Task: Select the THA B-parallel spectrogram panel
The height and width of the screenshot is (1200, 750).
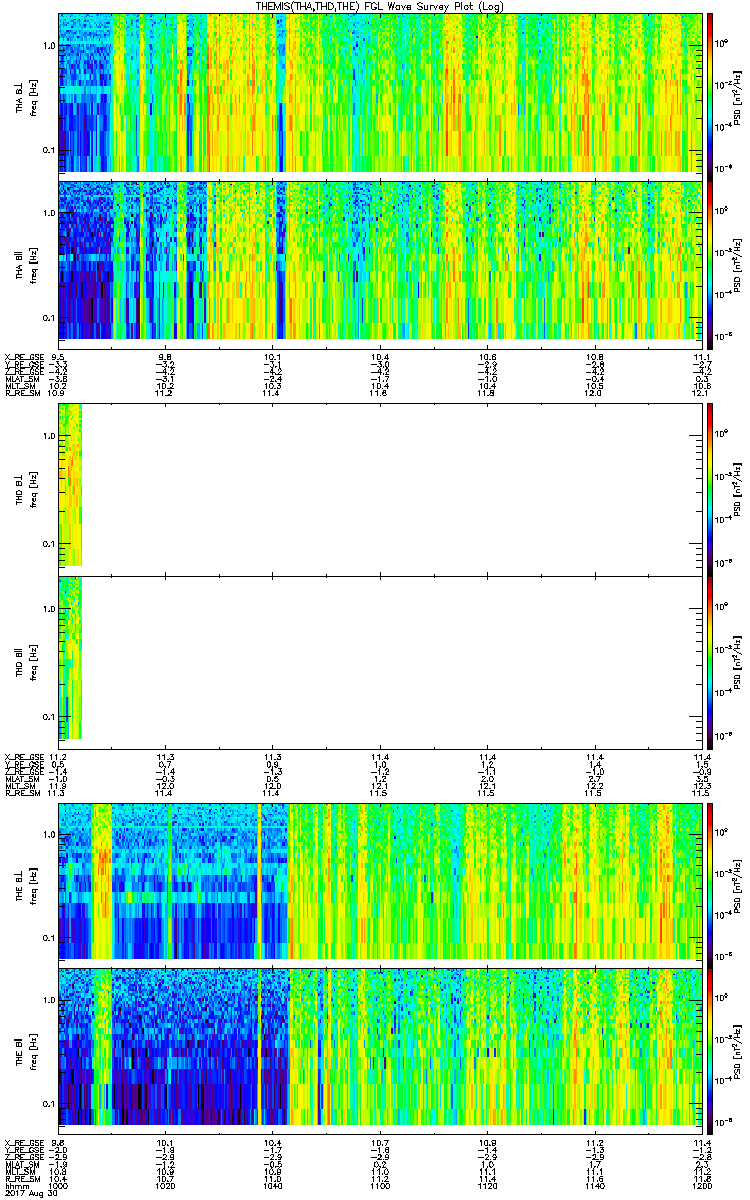Action: 380,260
